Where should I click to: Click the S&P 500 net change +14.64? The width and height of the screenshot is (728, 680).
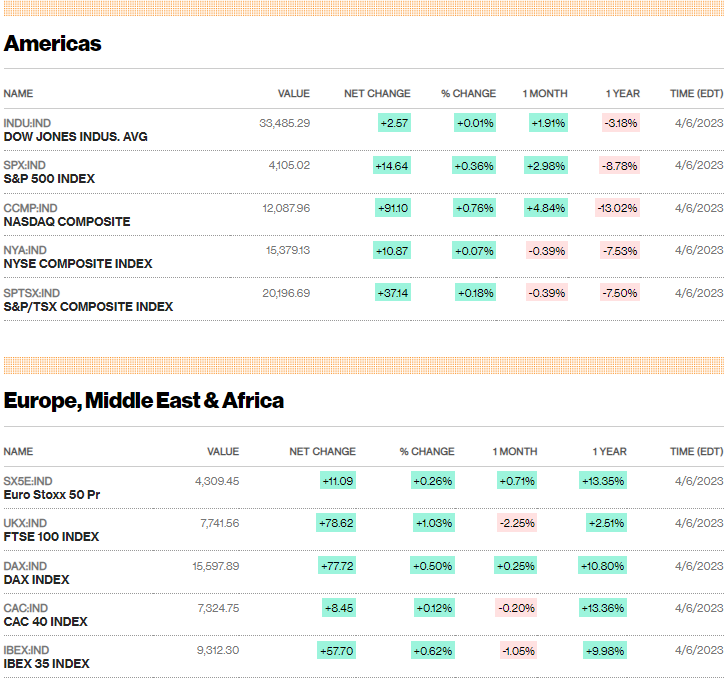coord(392,166)
